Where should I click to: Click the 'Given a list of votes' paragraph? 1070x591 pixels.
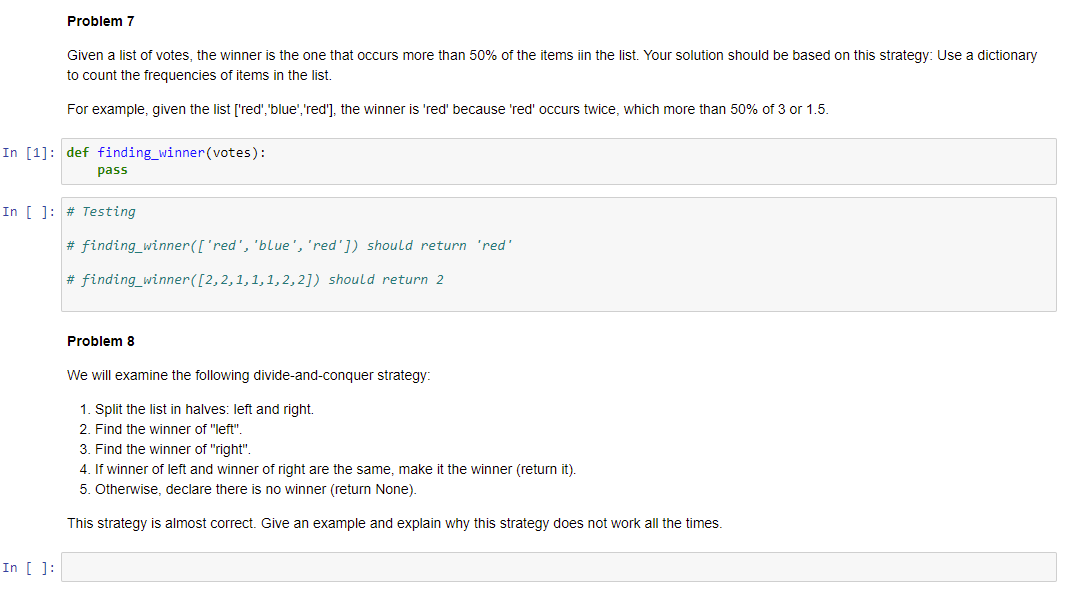[552, 65]
